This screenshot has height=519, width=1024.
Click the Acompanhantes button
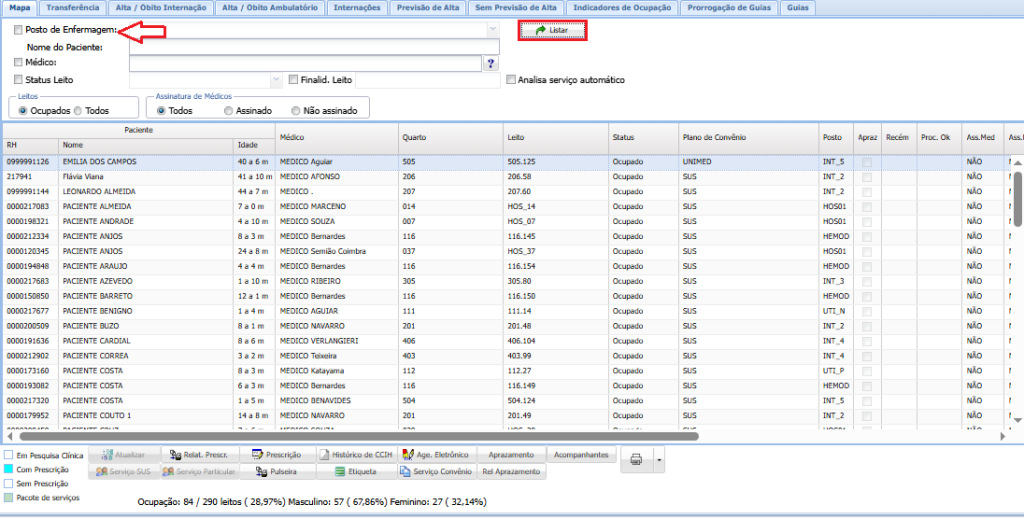582,455
